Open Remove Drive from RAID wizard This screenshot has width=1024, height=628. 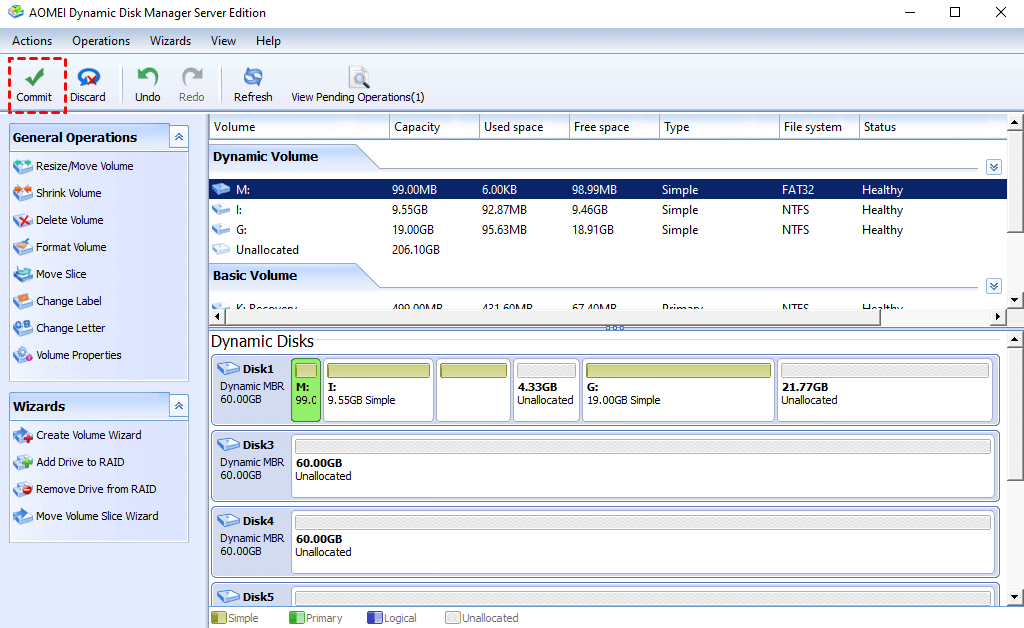(96, 489)
